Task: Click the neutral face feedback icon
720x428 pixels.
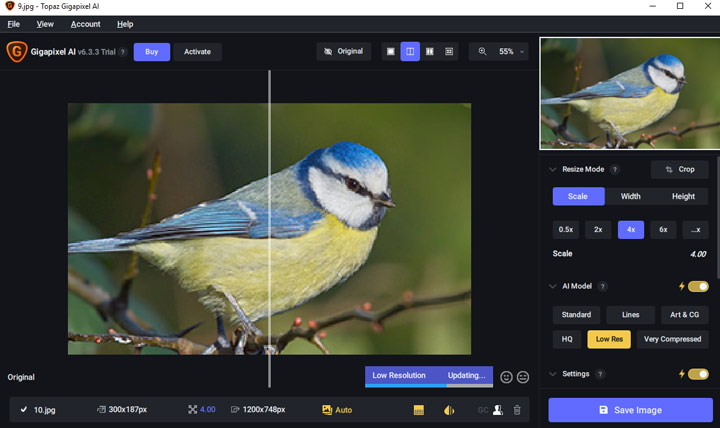Action: pos(522,377)
